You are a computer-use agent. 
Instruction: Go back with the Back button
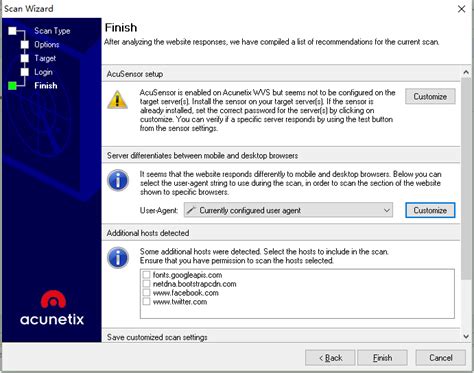click(330, 358)
